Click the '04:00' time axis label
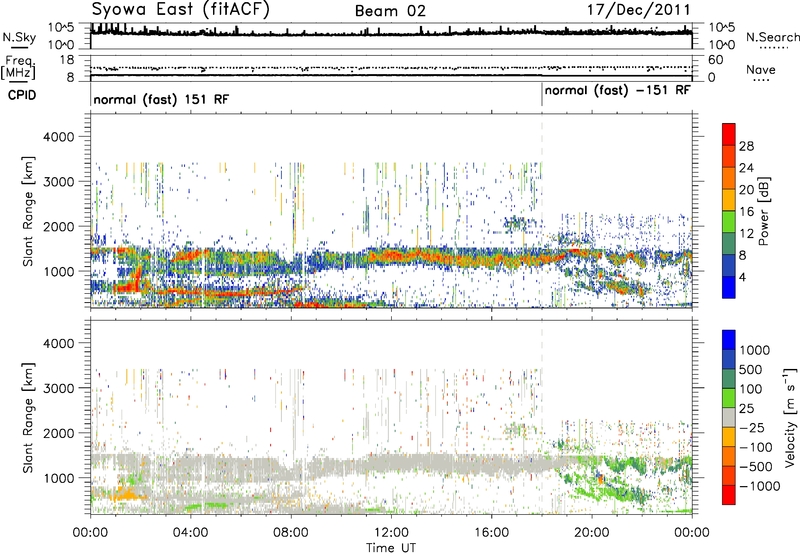The height and width of the screenshot is (554, 800). tap(190, 533)
